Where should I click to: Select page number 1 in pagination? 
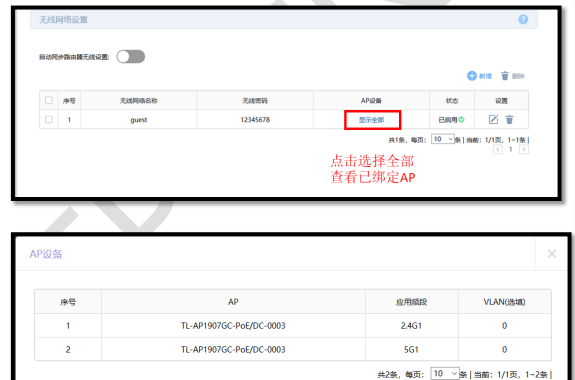(510, 149)
